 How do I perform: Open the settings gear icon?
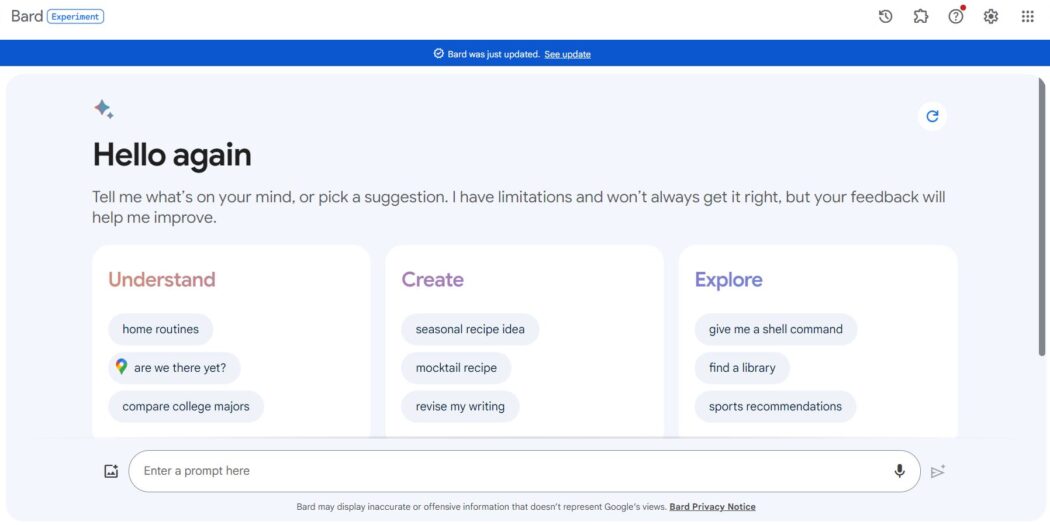coord(990,17)
